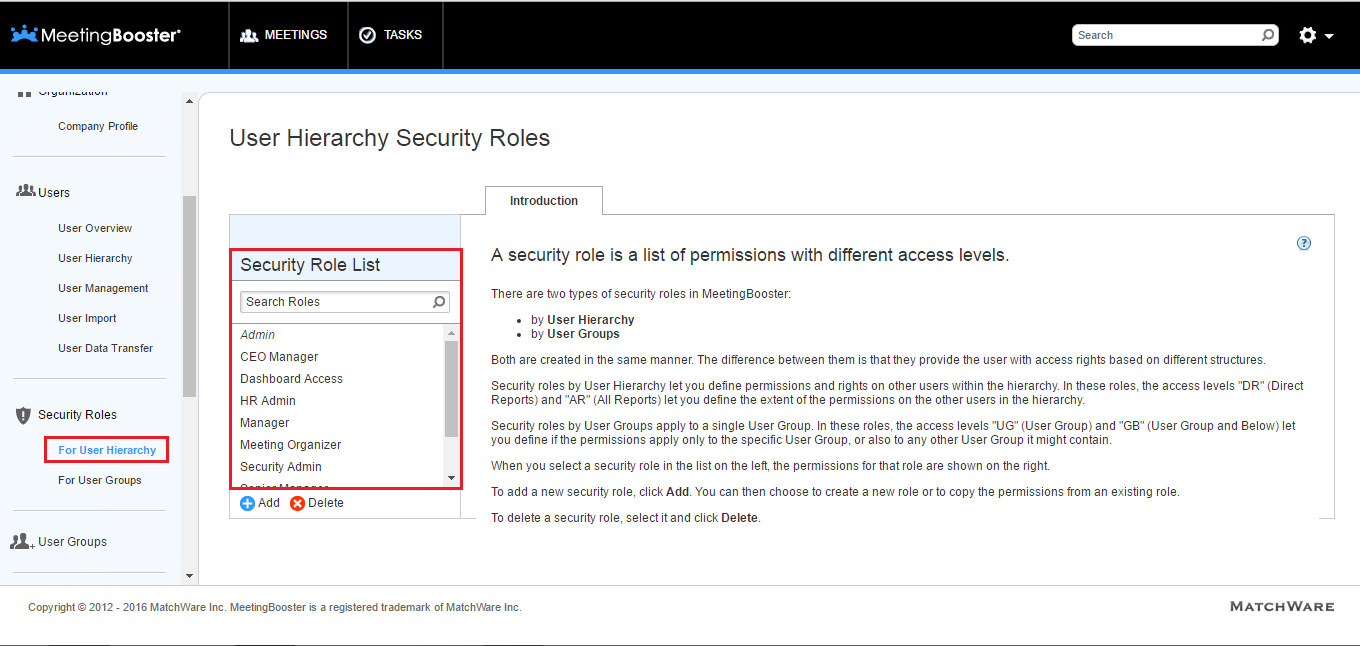Open User Import page

tap(87, 318)
